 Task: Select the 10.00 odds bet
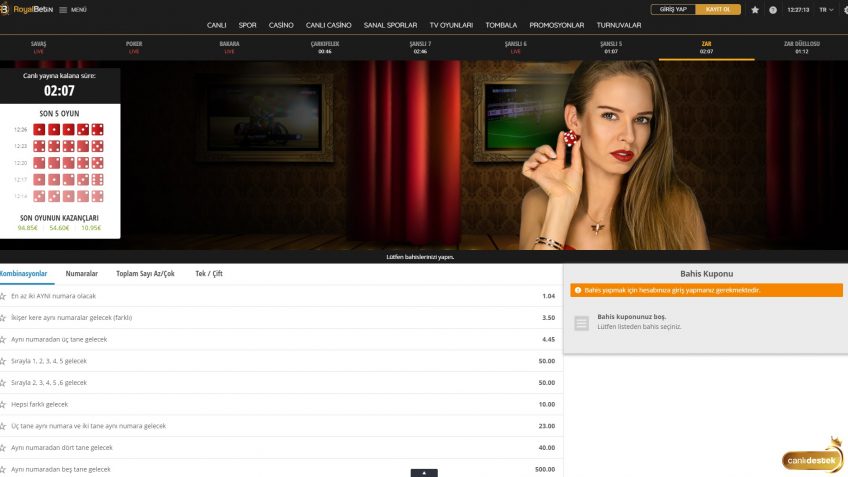(x=547, y=404)
